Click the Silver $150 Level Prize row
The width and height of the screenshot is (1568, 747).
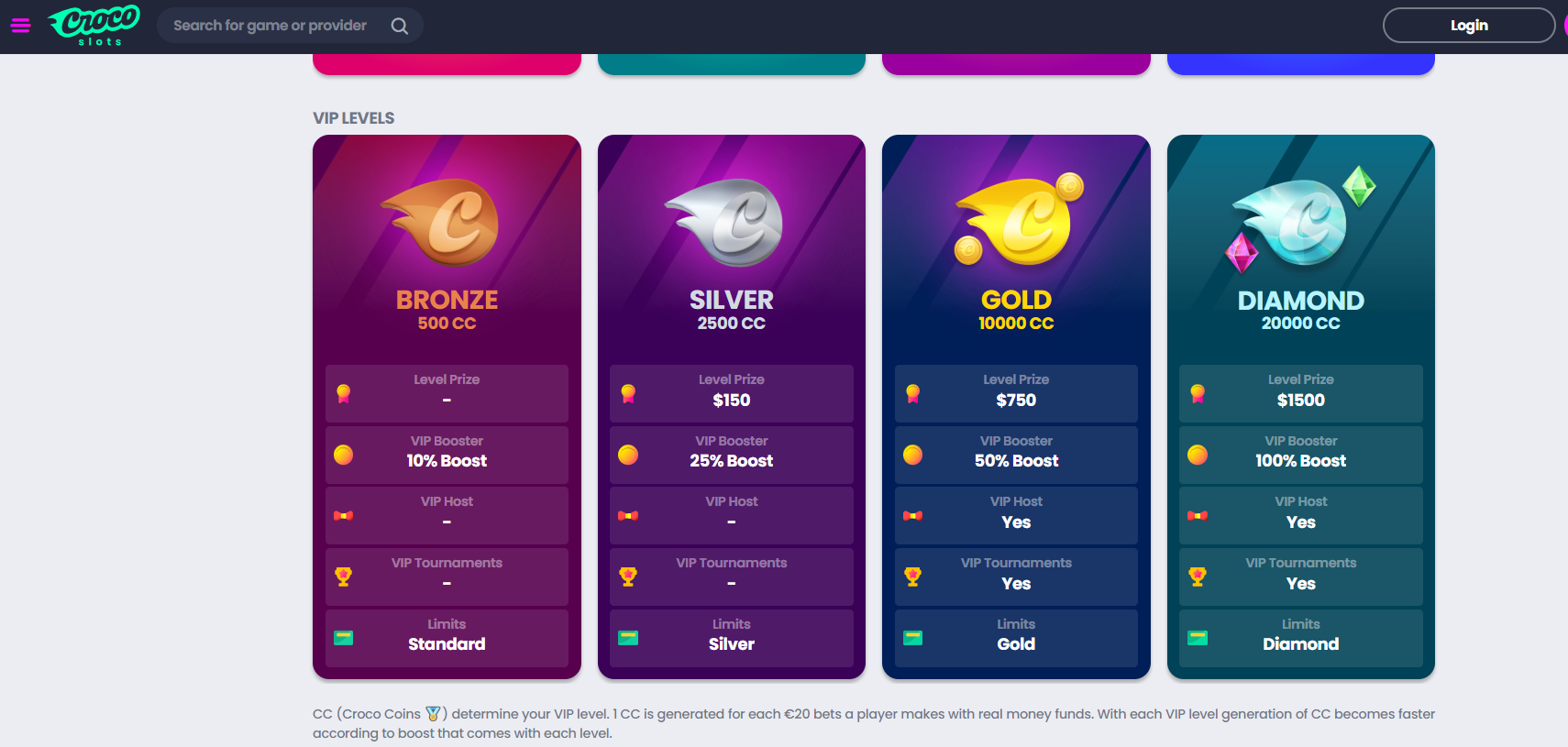click(x=731, y=393)
